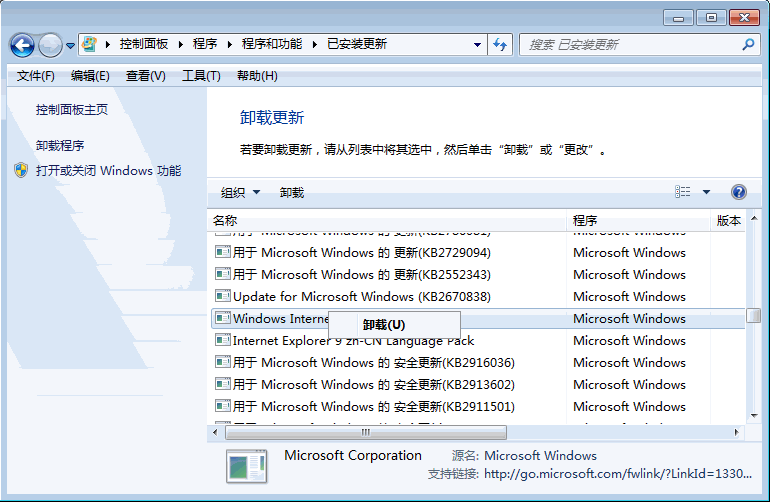Click icon of KB2729094 update
Viewport: 770px width, 502px height.
pyautogui.click(x=223, y=252)
